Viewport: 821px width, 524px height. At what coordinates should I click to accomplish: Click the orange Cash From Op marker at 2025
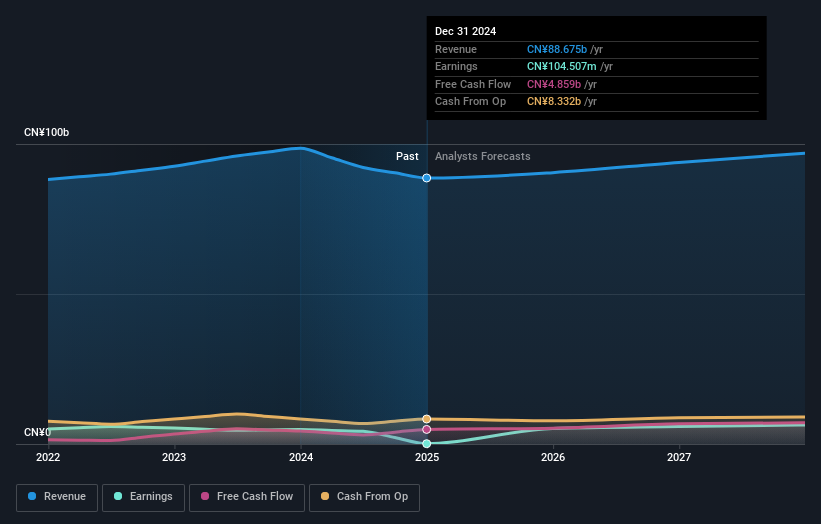coord(427,419)
